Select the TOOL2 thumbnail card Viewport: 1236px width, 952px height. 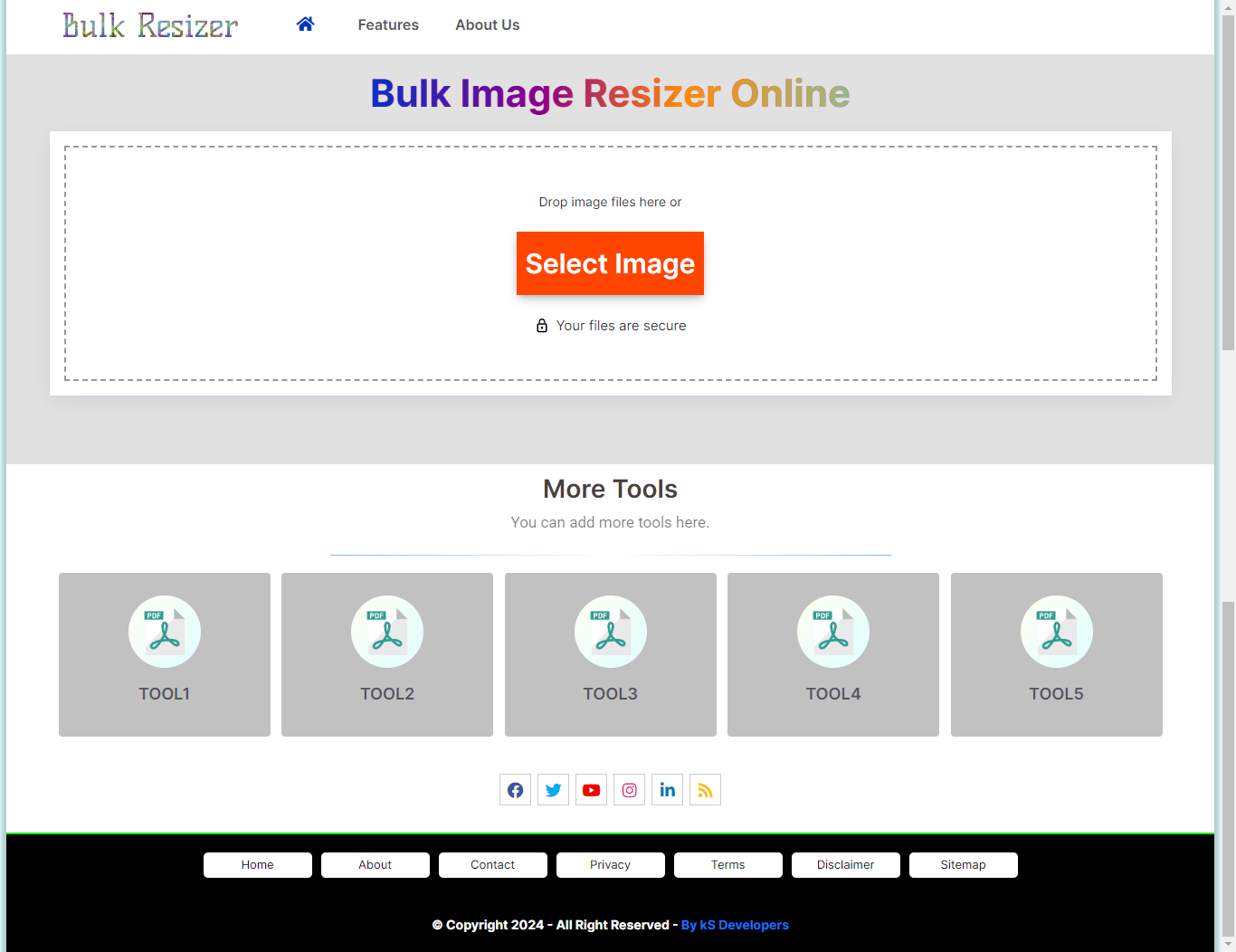[x=386, y=654]
